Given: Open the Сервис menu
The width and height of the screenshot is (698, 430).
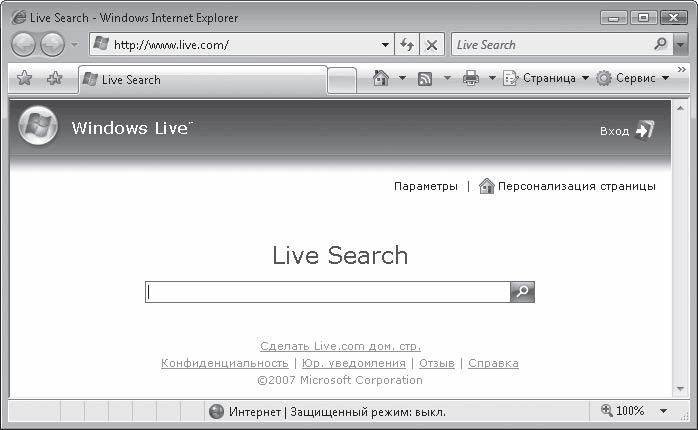Looking at the screenshot, I should tap(632, 78).
